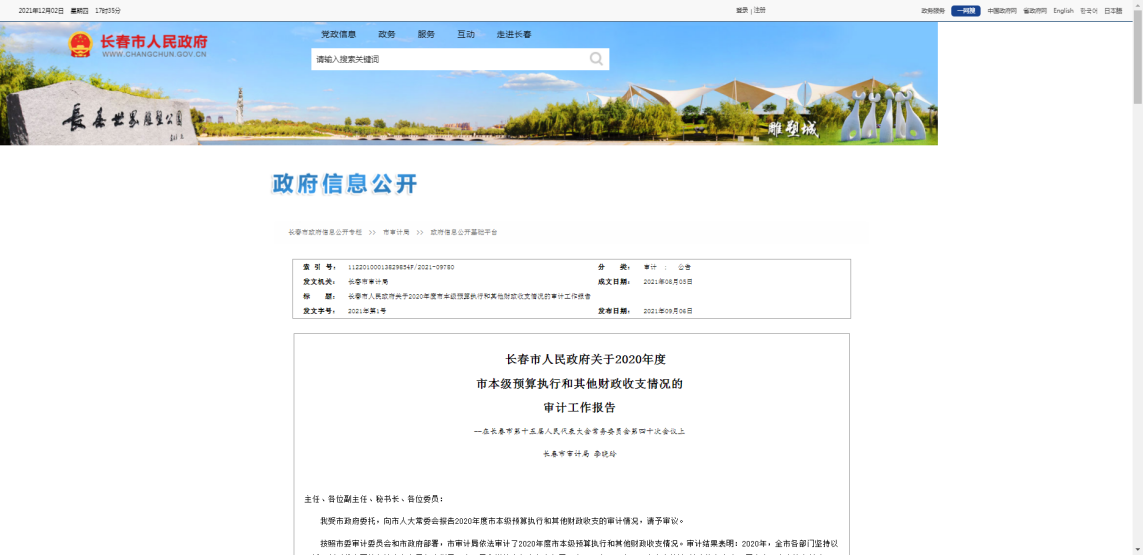Click the 雕塑城 banner image

[x=792, y=129]
